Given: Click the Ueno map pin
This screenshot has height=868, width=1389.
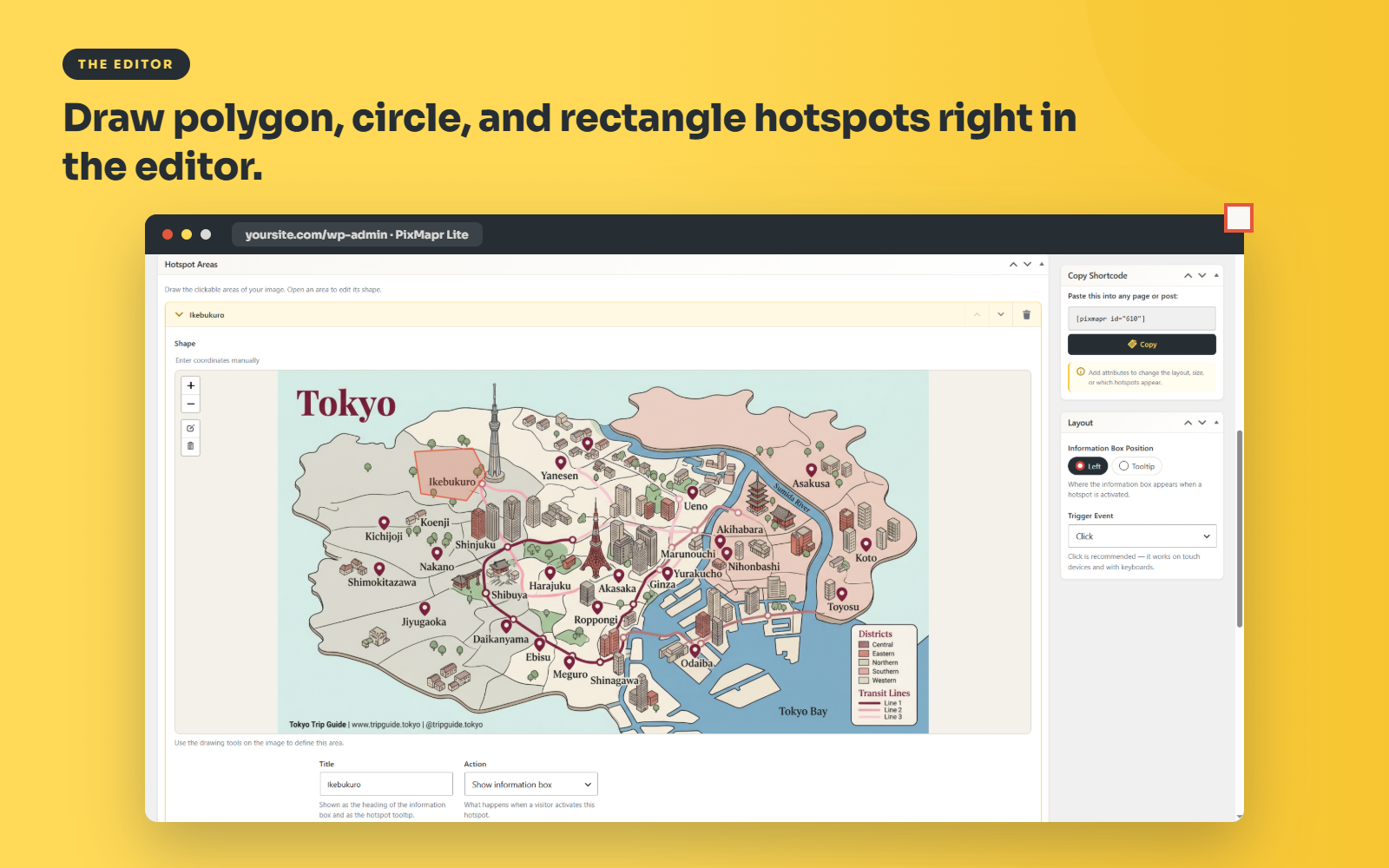Looking at the screenshot, I should (x=693, y=493).
